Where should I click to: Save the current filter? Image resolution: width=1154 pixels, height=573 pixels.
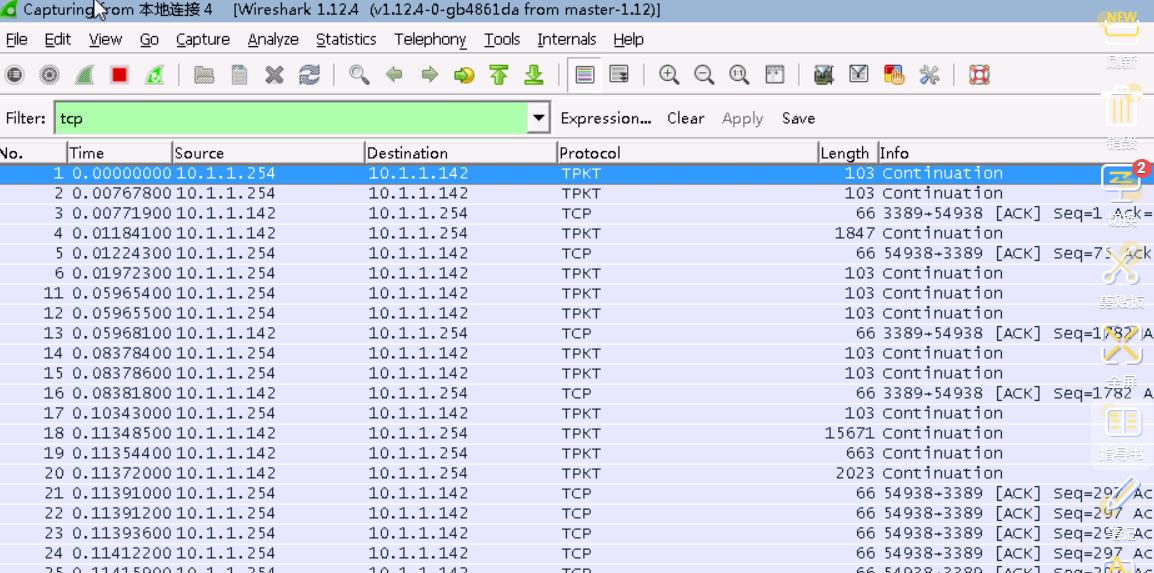(799, 118)
